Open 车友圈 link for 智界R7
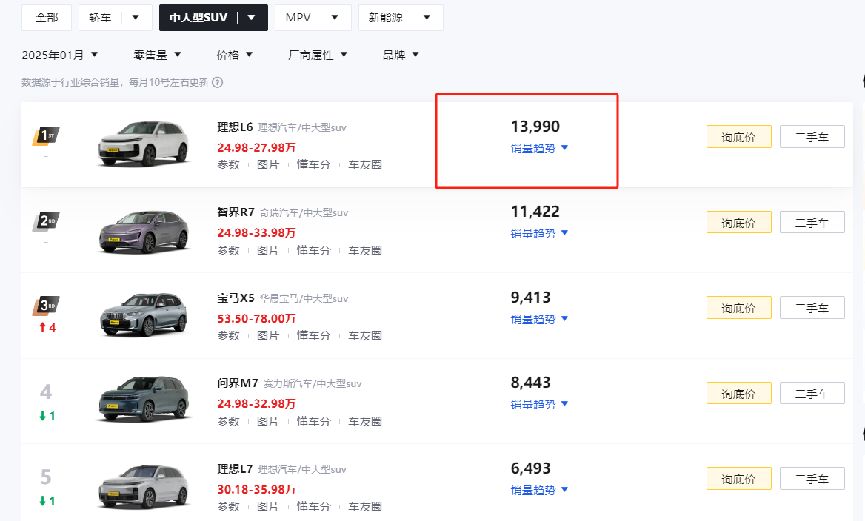This screenshot has width=865, height=521. 365,251
